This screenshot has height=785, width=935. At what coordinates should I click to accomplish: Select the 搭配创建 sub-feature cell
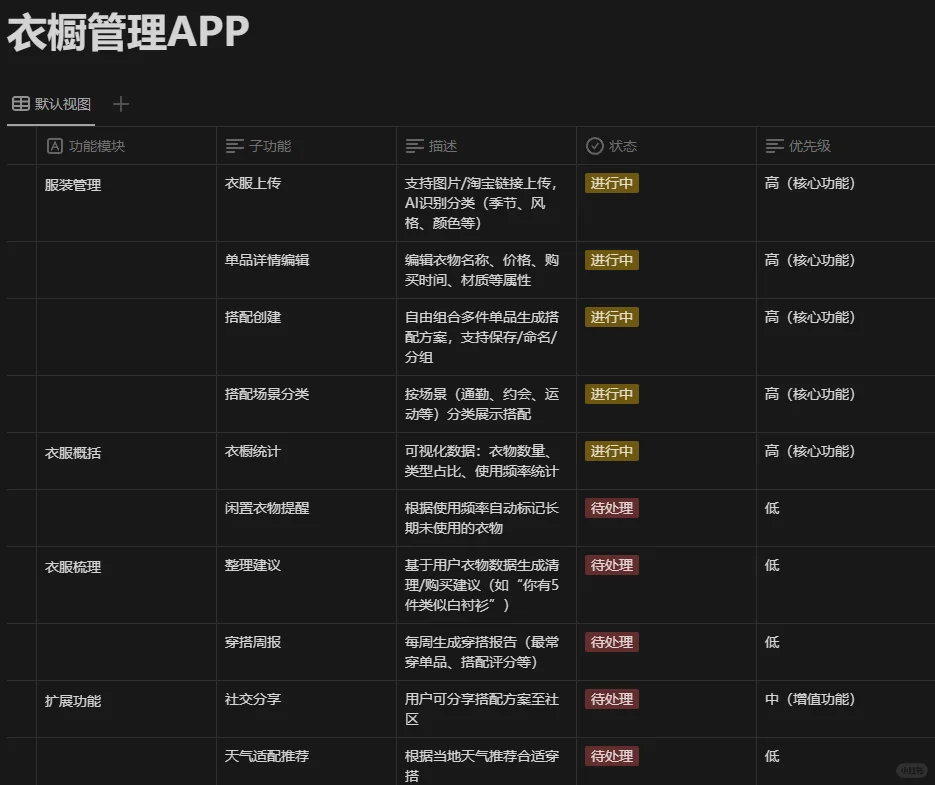253,317
